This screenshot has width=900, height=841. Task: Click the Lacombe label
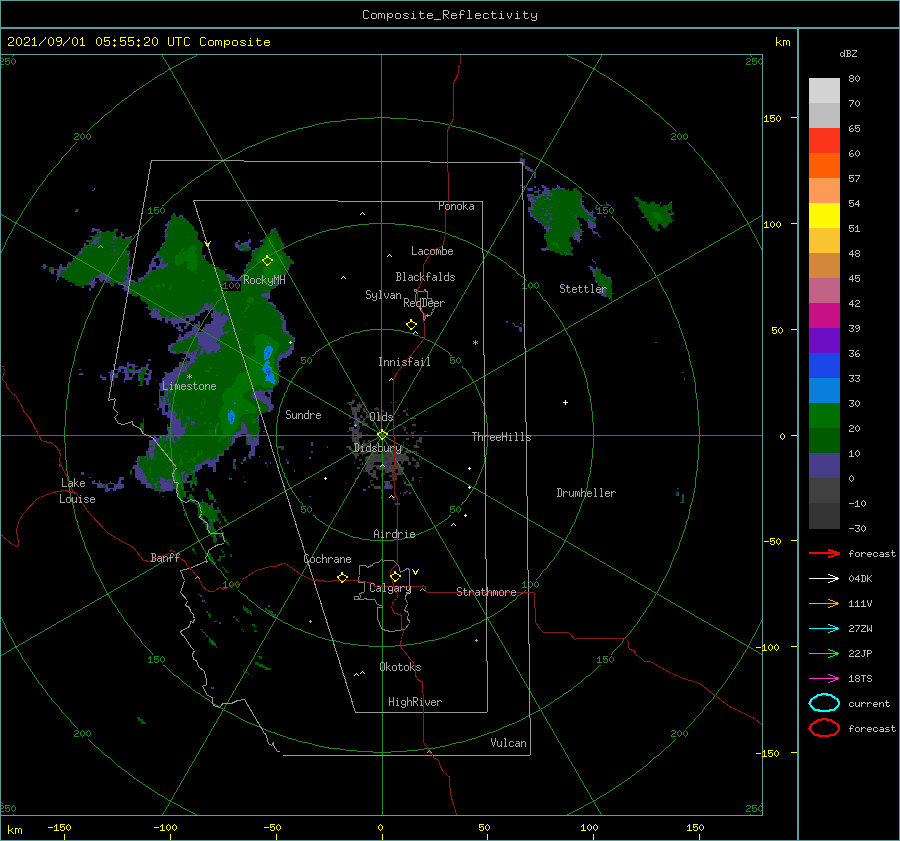[x=432, y=251]
